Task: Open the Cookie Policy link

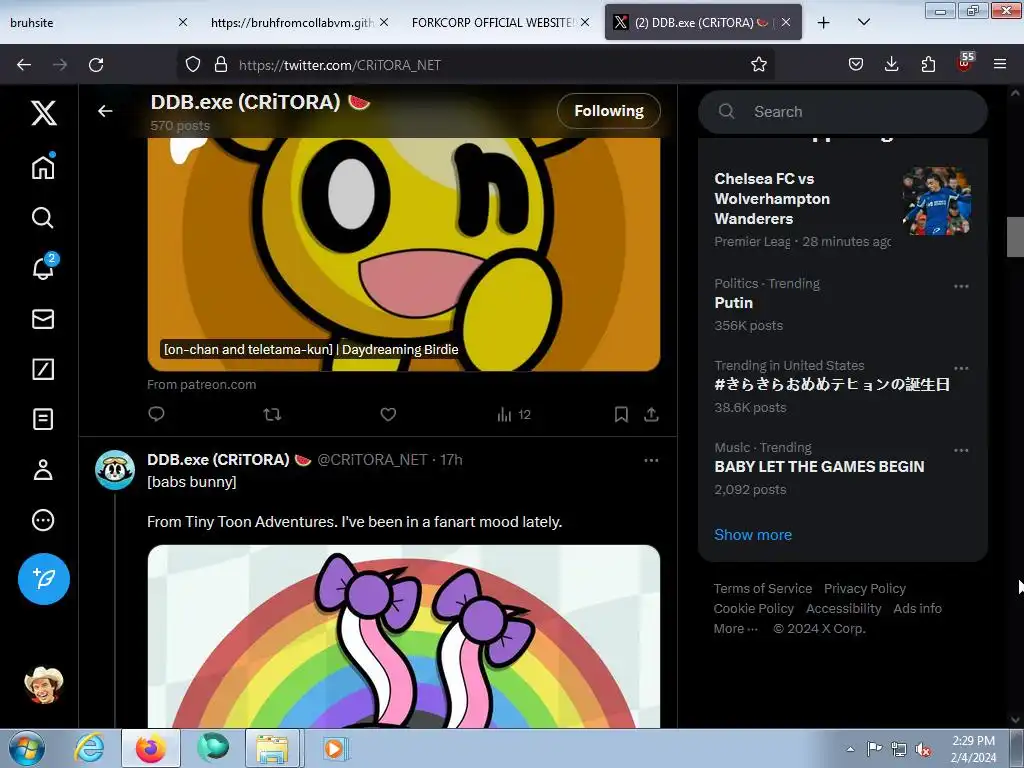Action: coord(754,609)
